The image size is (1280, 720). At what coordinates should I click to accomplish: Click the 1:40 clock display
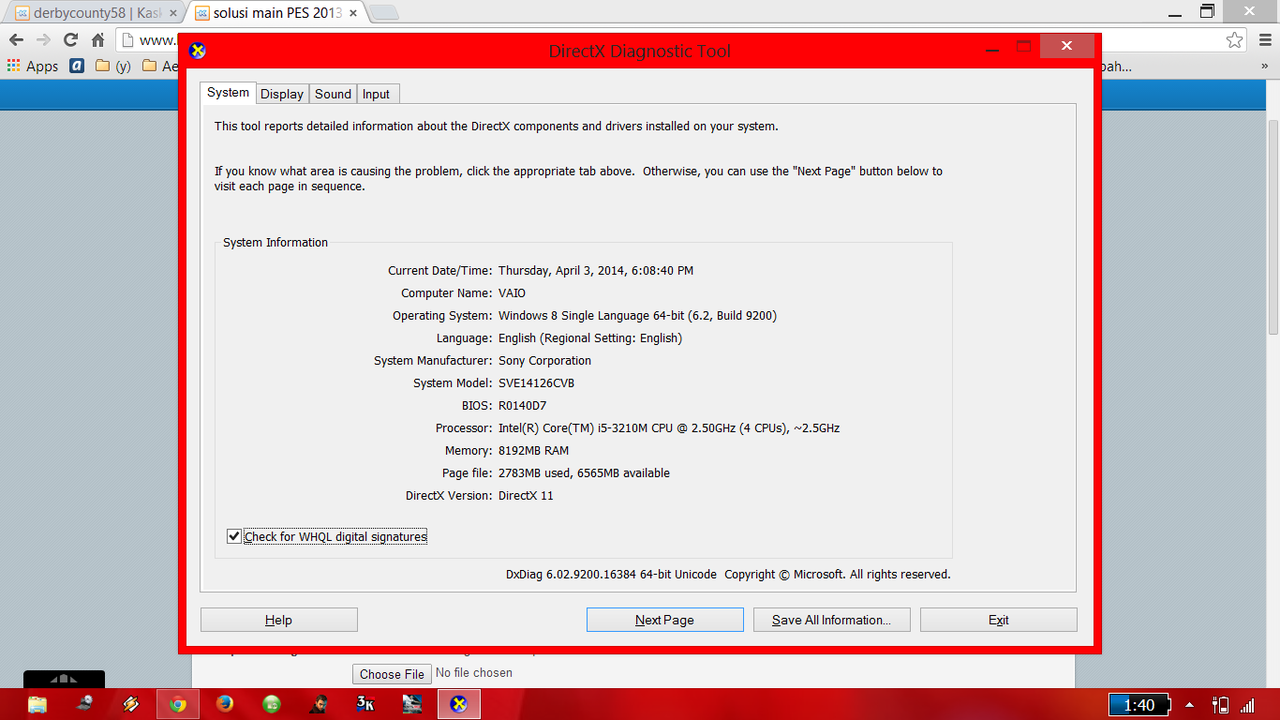point(1139,705)
